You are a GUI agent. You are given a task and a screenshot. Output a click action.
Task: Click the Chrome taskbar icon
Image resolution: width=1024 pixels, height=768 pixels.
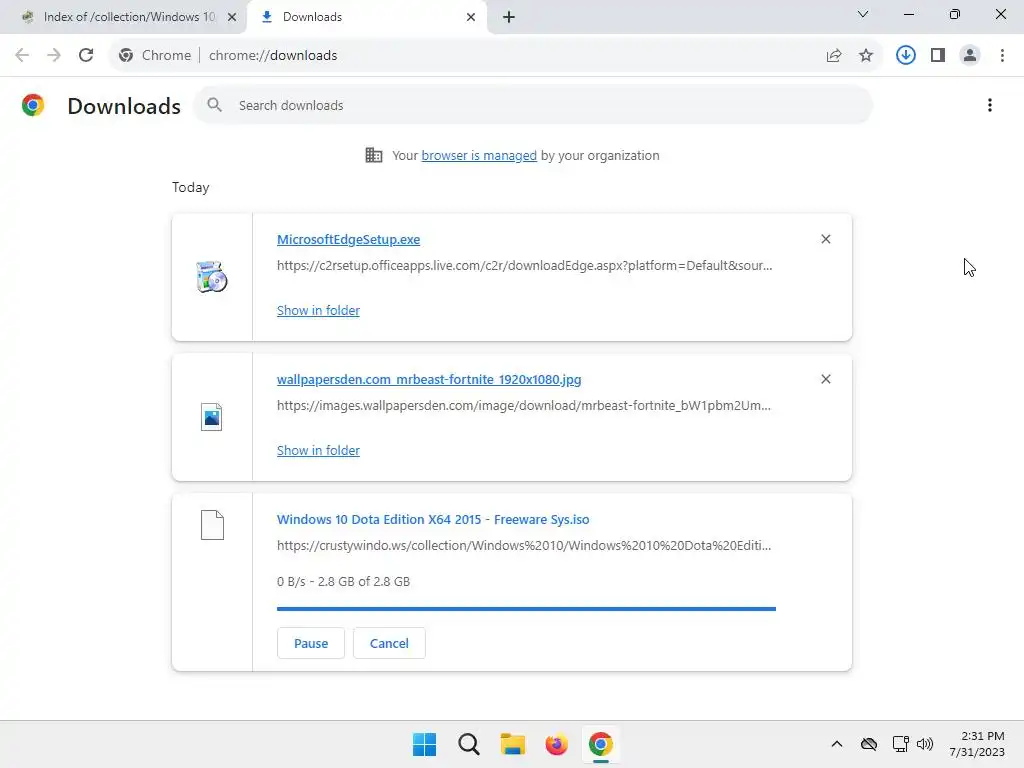click(601, 744)
